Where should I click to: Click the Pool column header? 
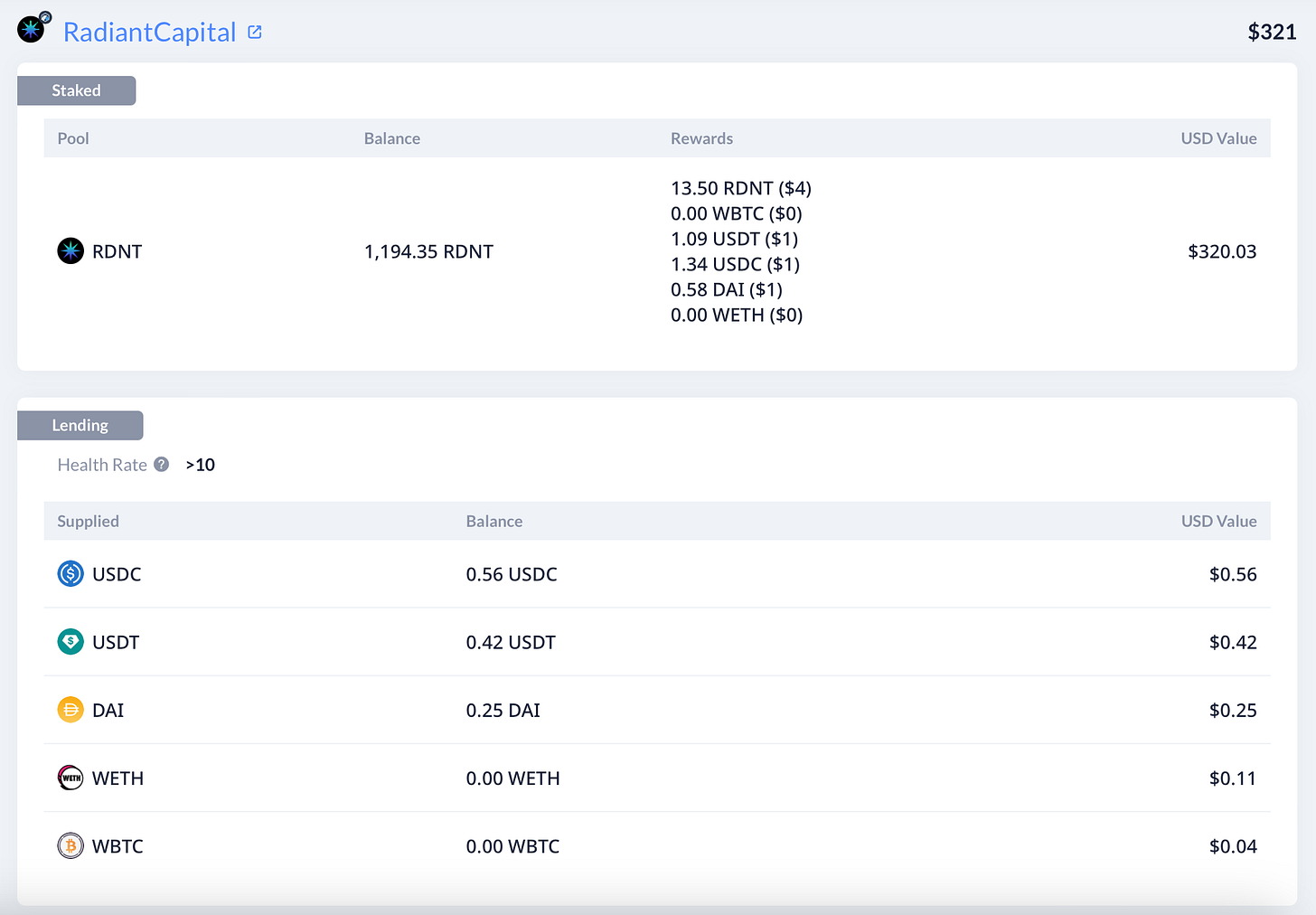(x=73, y=138)
